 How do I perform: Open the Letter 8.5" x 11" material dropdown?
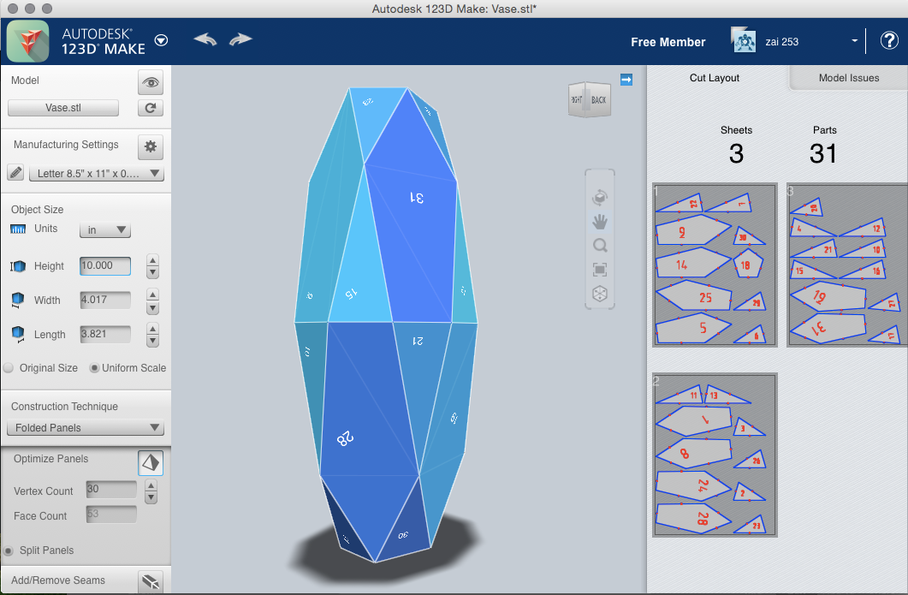[97, 173]
